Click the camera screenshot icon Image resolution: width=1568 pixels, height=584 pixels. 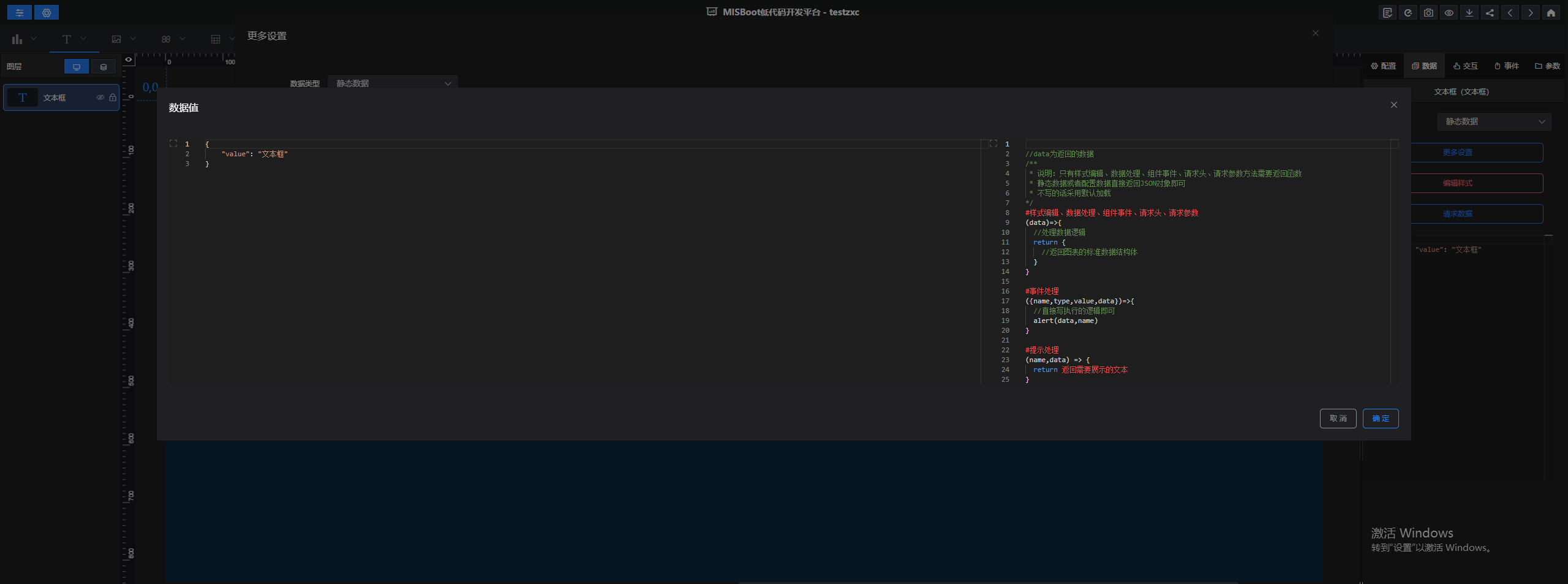click(x=1428, y=13)
